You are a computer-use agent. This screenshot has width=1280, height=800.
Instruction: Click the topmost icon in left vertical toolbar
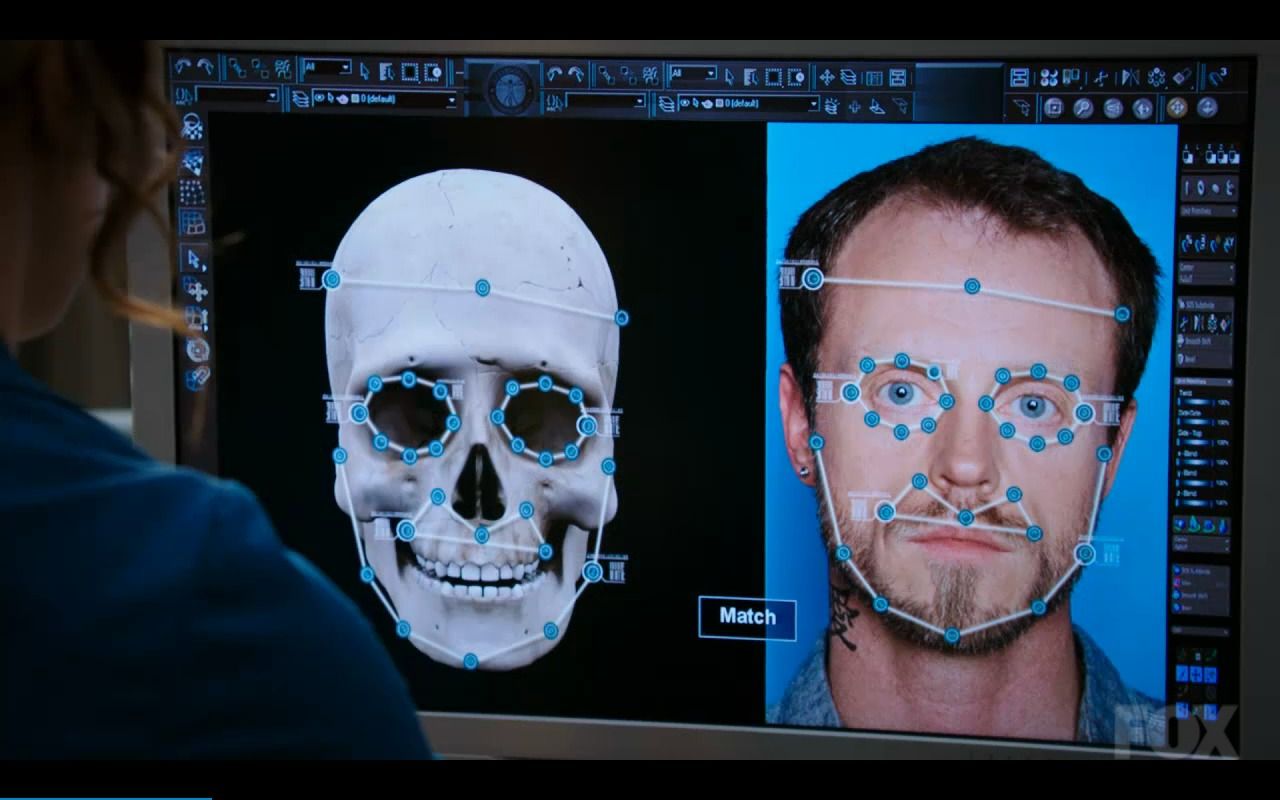click(x=191, y=126)
